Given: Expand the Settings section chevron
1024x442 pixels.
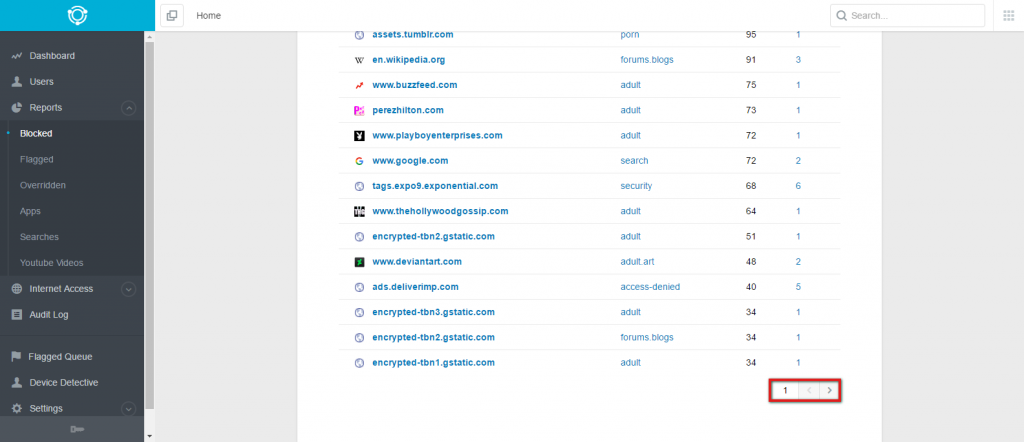Looking at the screenshot, I should 129,409.
